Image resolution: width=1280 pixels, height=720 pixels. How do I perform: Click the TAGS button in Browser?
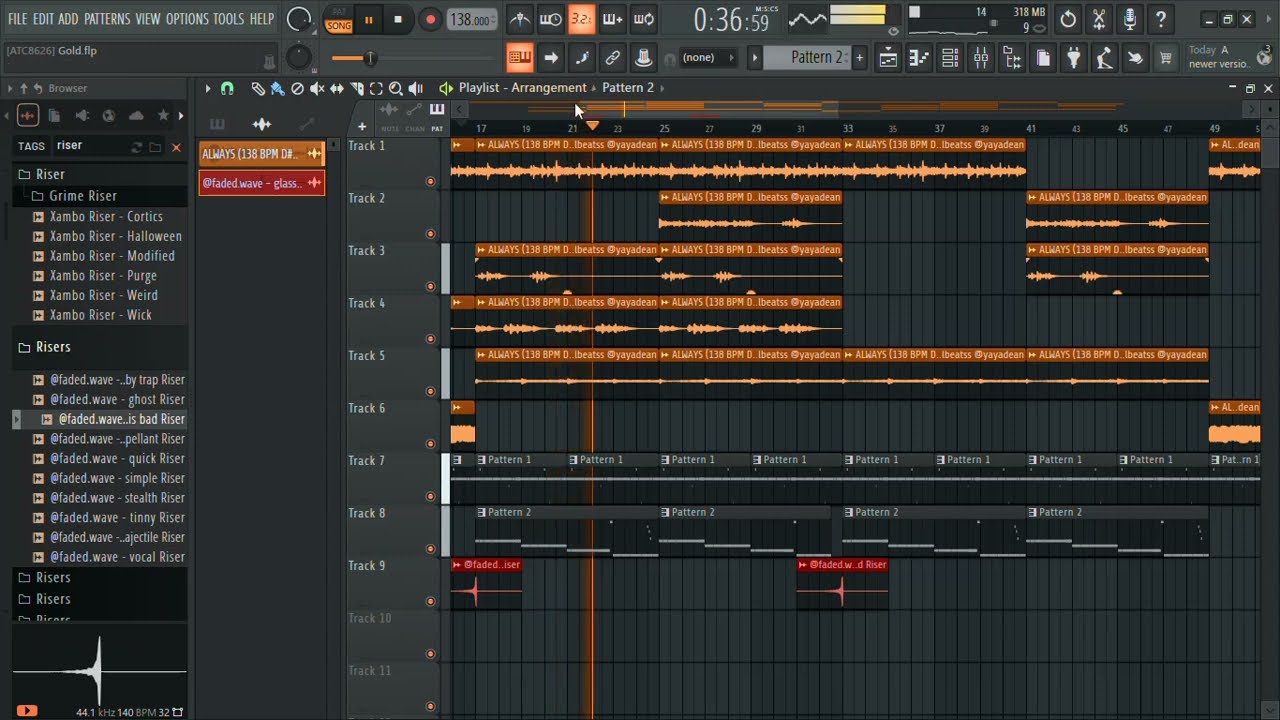click(x=31, y=146)
